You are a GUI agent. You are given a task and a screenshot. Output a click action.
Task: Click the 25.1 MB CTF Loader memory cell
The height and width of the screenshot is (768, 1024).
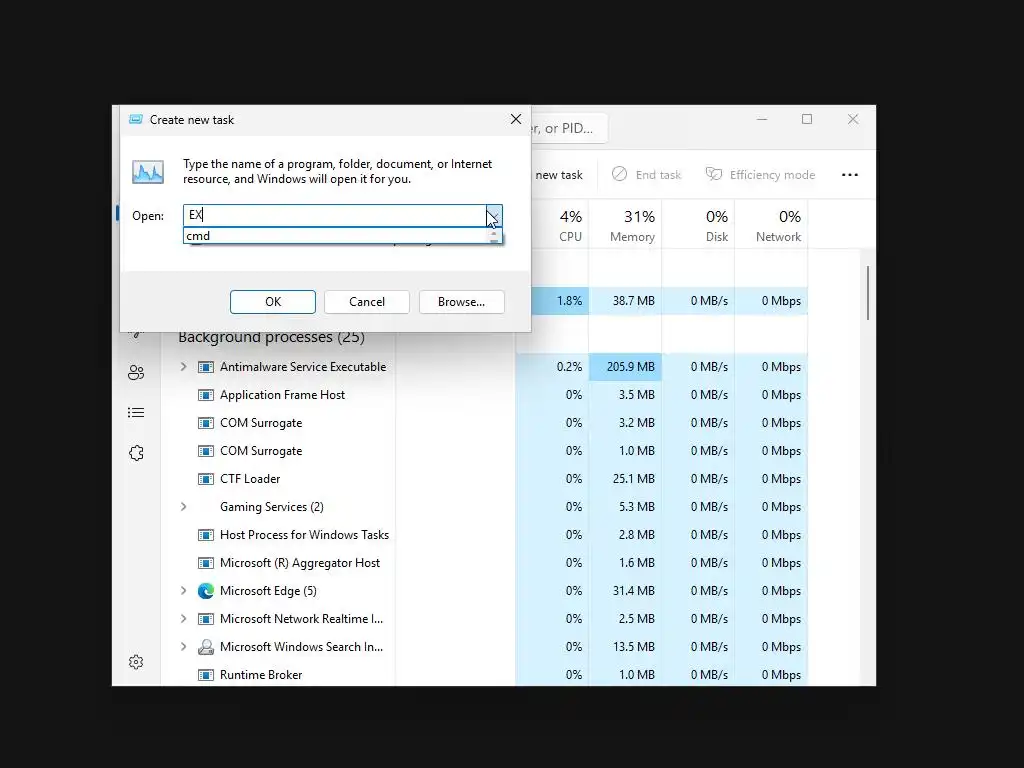[625, 479]
